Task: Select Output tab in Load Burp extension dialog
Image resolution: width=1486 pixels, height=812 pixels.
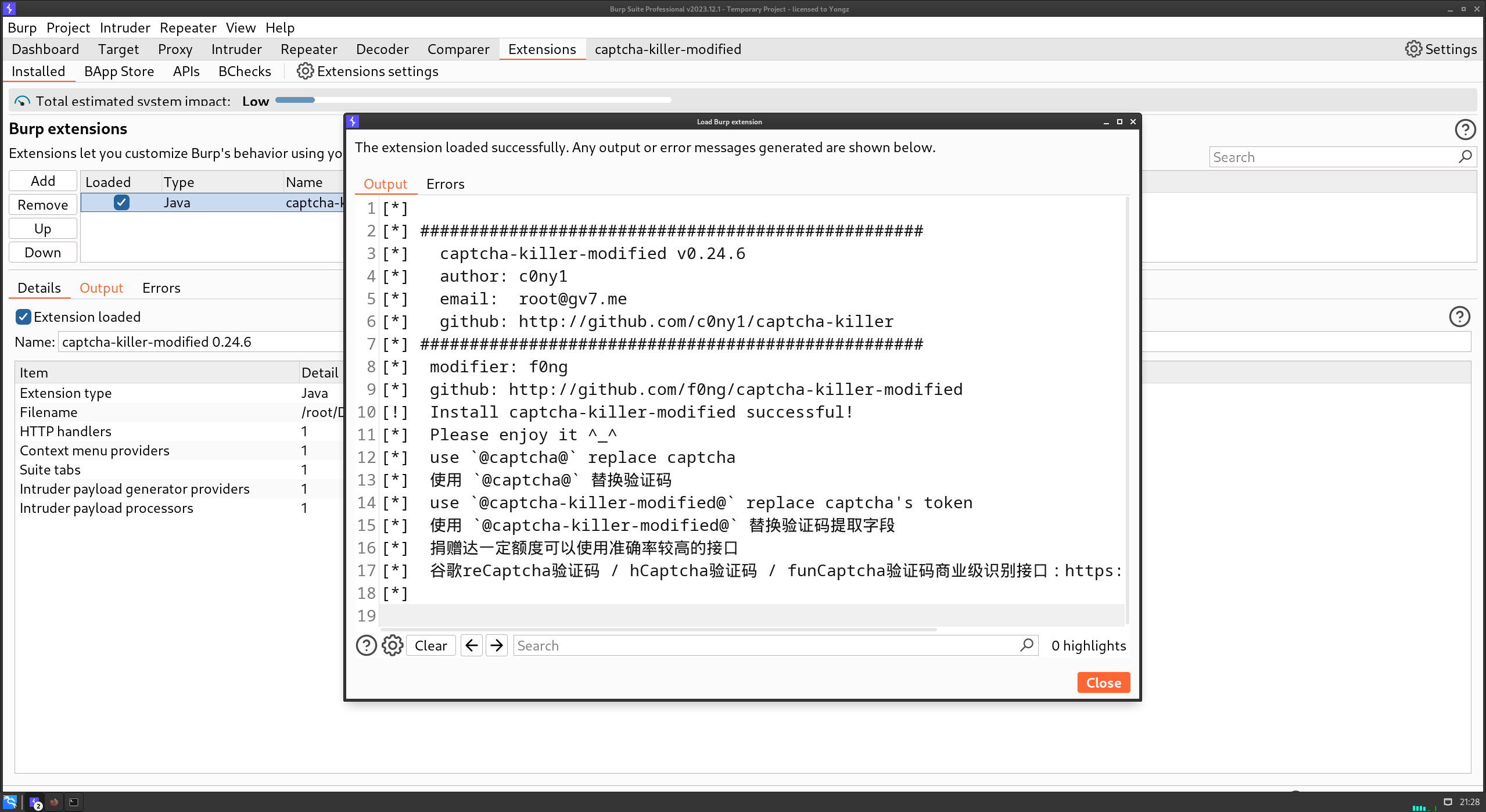Action: tap(385, 184)
